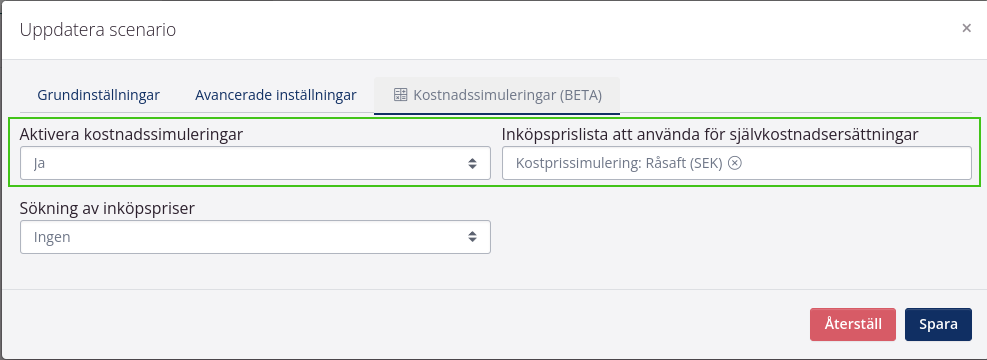Select the Kostnadssimuleringar (BETA) tab label

click(x=507, y=95)
